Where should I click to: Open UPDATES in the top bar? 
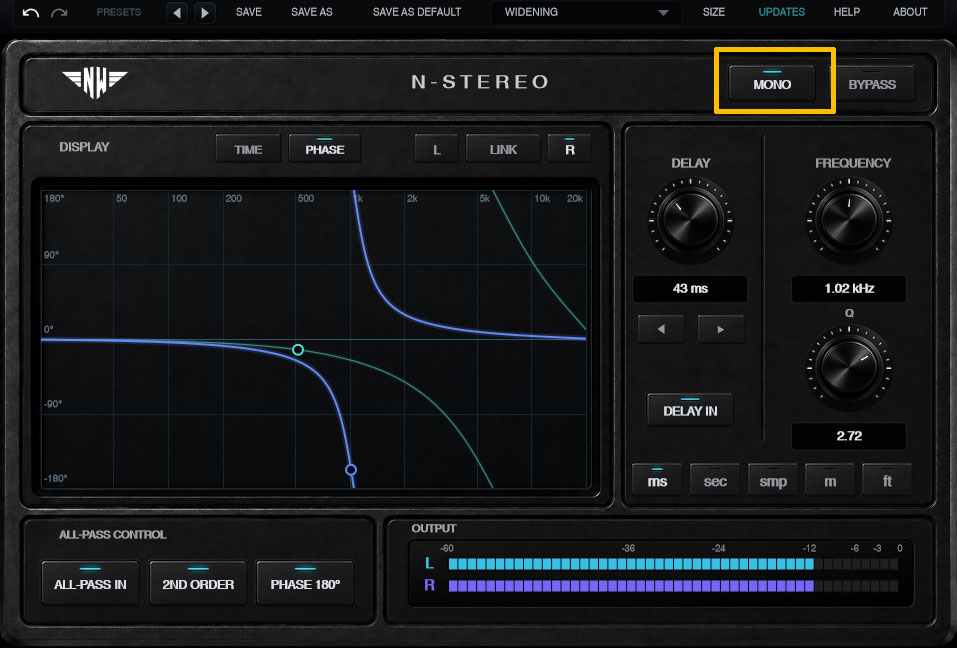click(x=781, y=12)
